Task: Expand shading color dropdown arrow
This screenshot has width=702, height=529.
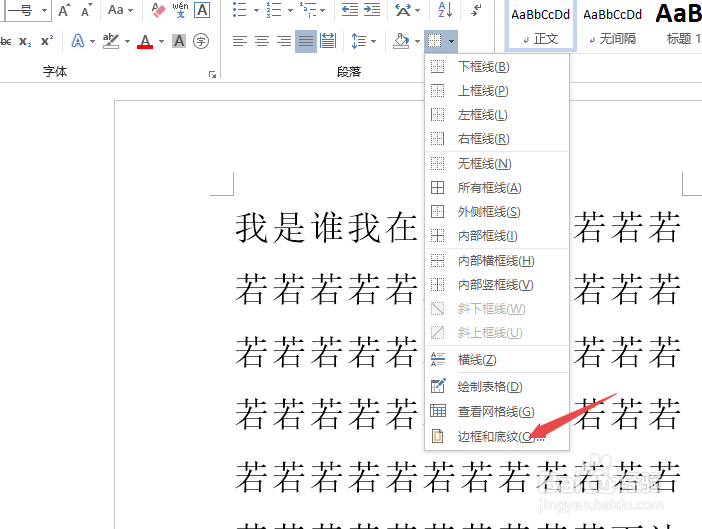Action: click(417, 42)
